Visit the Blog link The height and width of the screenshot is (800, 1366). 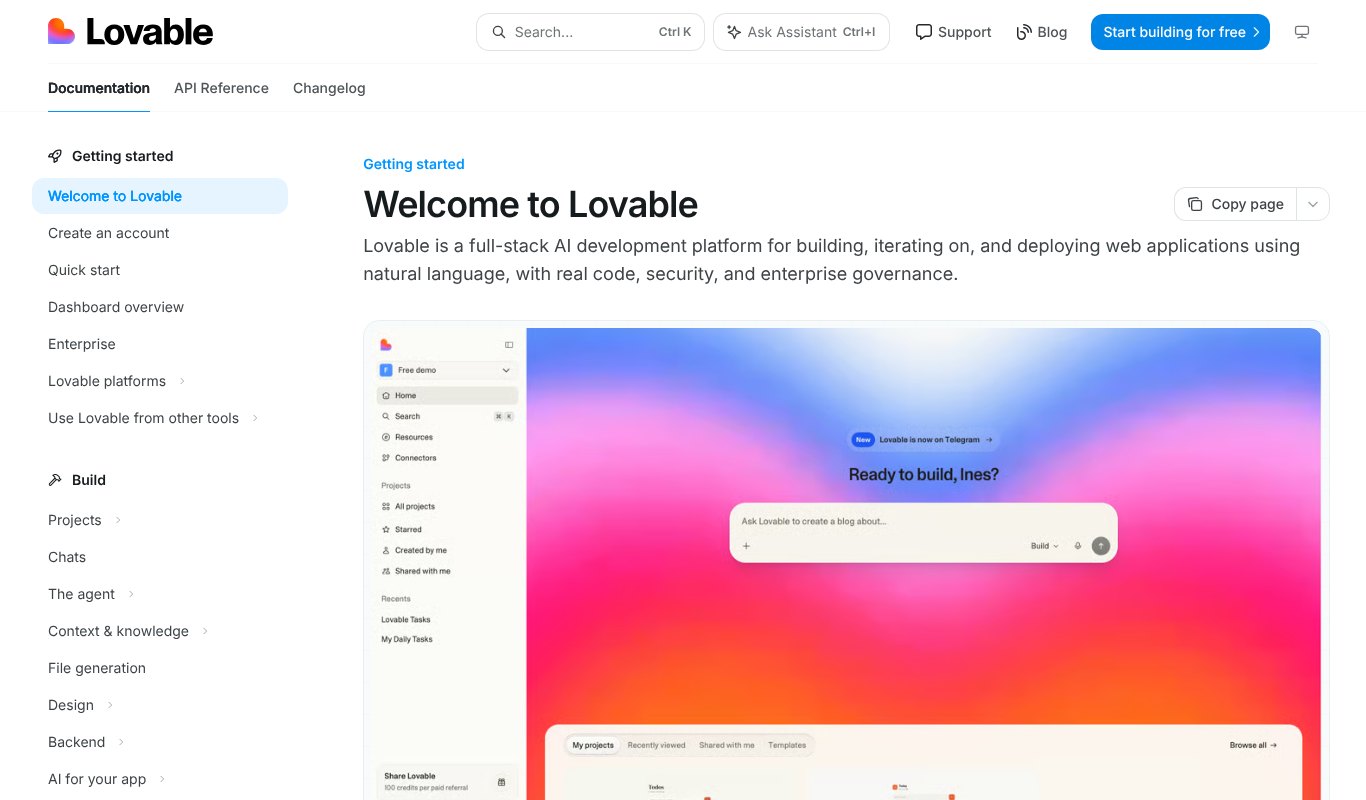pos(1041,32)
